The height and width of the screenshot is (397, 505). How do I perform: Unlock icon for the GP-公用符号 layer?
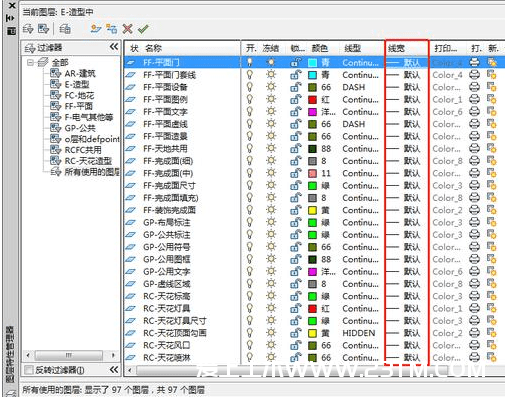click(x=296, y=247)
